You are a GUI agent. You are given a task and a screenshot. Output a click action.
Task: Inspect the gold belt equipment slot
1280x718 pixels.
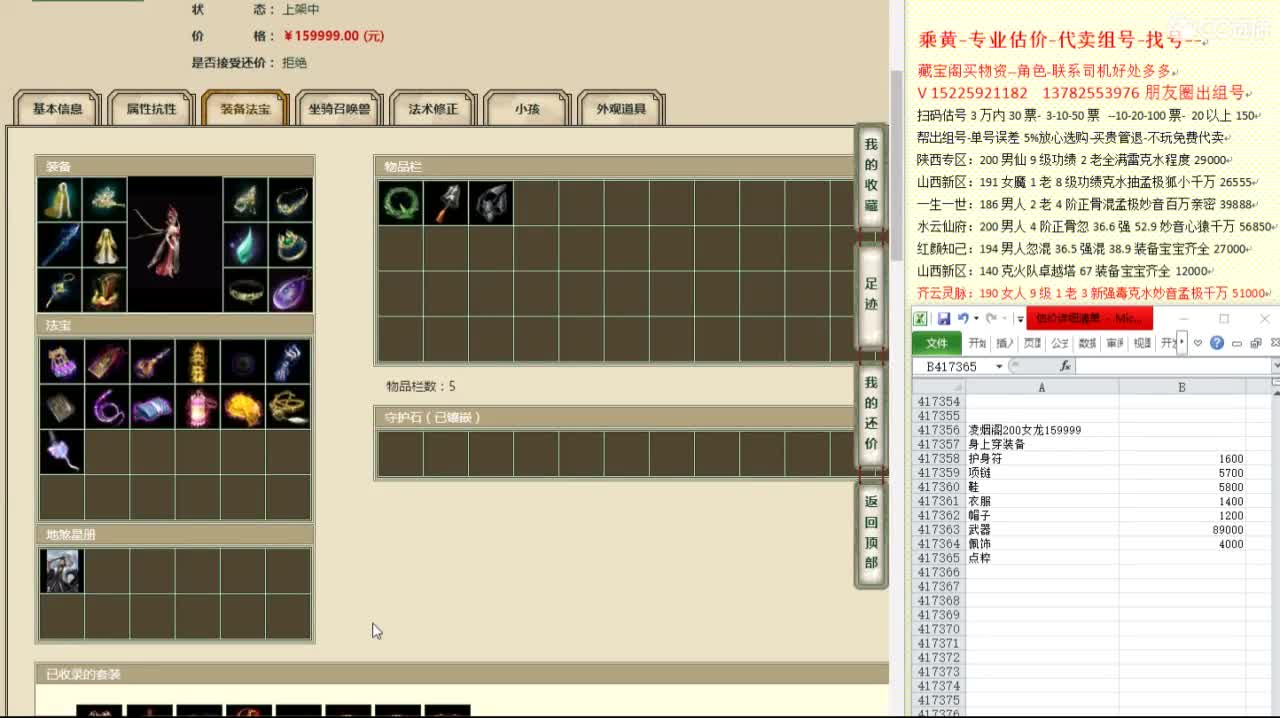click(245, 290)
